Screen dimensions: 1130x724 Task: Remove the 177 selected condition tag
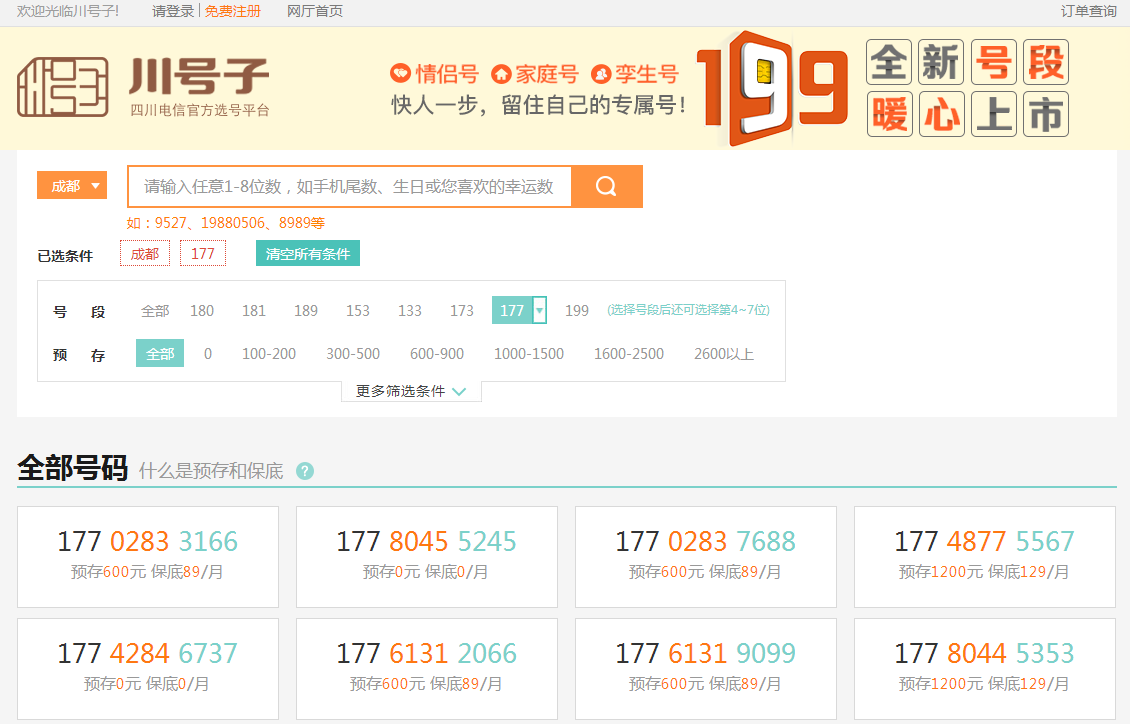pyautogui.click(x=203, y=254)
